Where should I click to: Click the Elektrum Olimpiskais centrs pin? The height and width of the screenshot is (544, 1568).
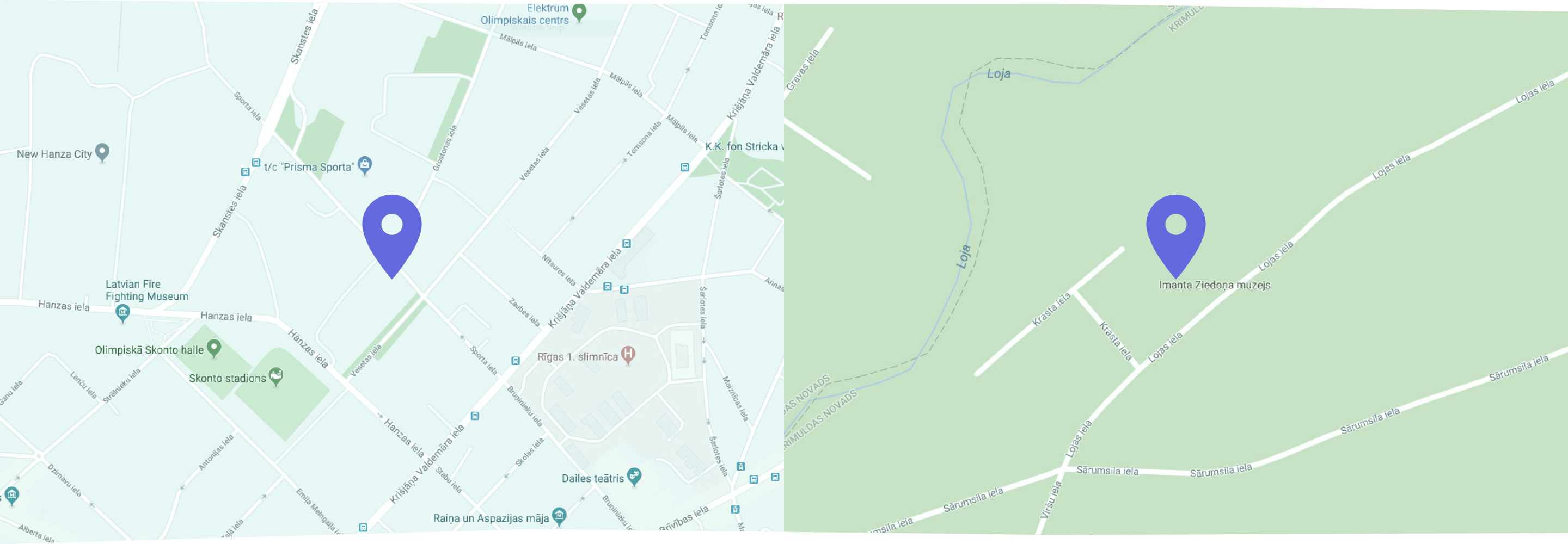coord(579,12)
